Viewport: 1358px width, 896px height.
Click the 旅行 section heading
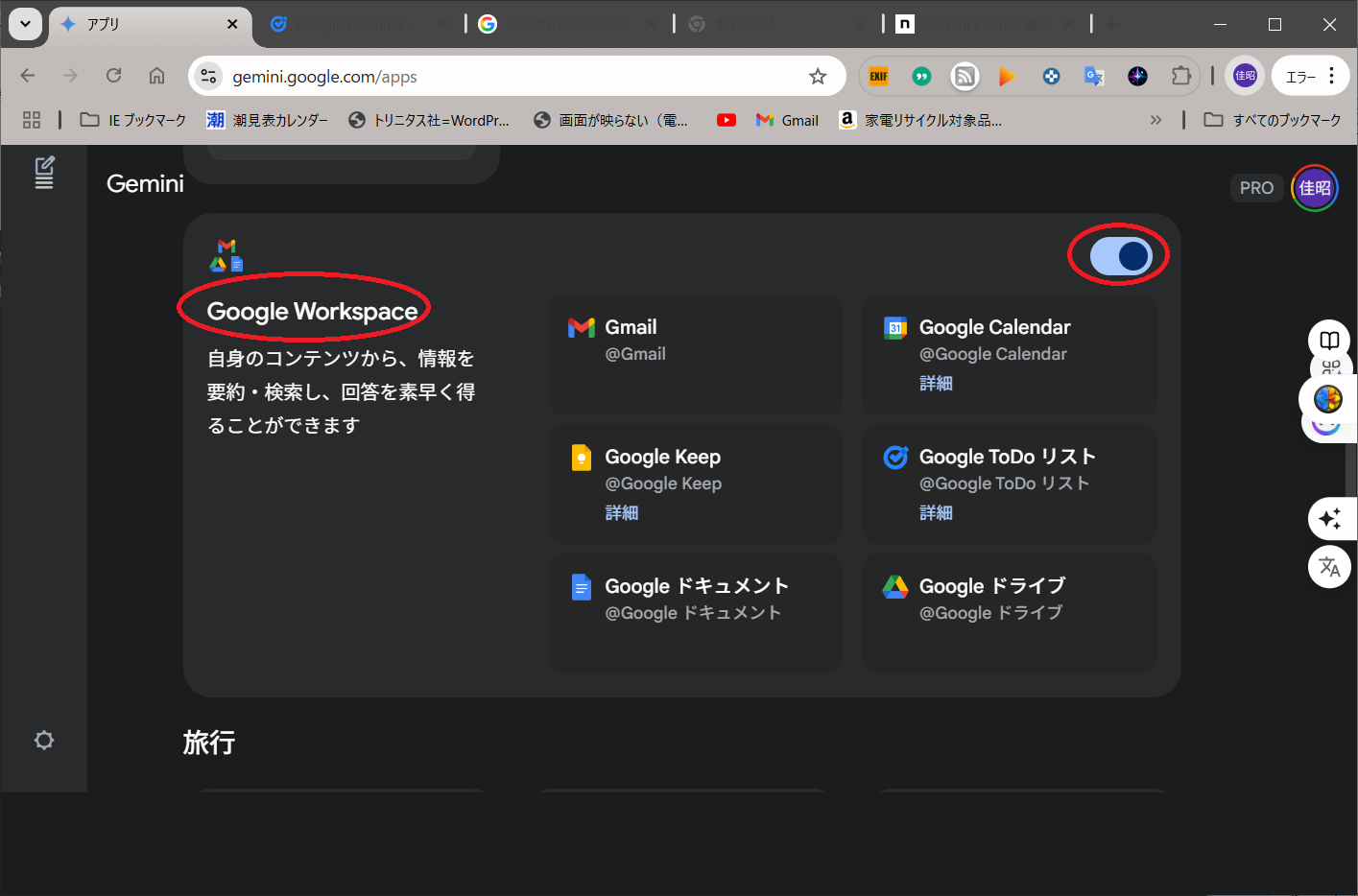click(209, 743)
